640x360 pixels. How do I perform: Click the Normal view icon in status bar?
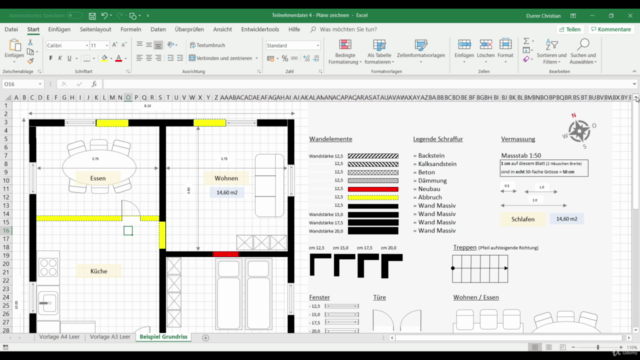coord(535,347)
